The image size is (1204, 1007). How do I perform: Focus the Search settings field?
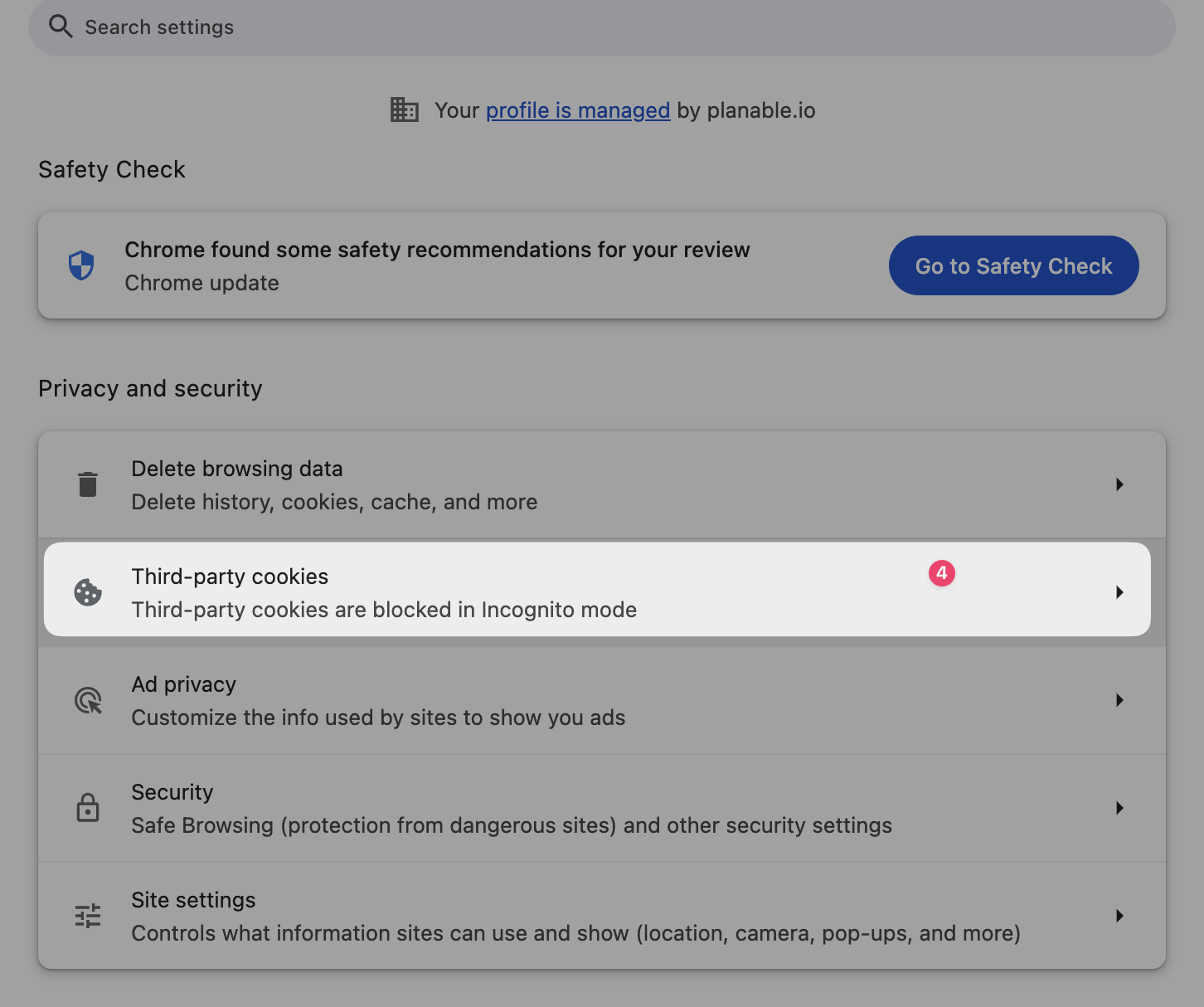[x=580, y=27]
